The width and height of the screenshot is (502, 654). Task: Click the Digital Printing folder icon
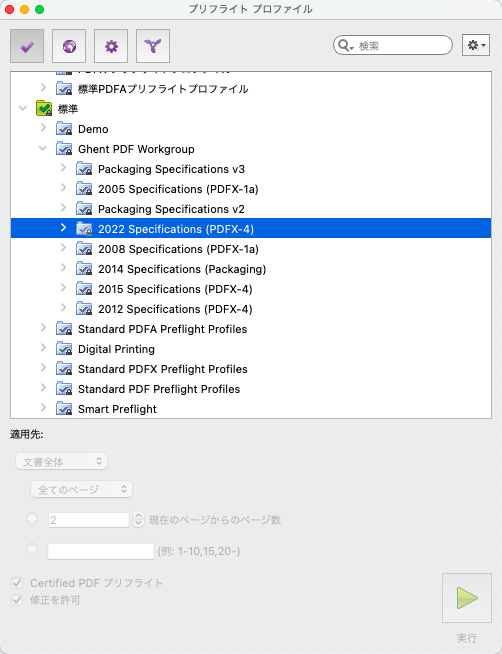[x=64, y=349]
